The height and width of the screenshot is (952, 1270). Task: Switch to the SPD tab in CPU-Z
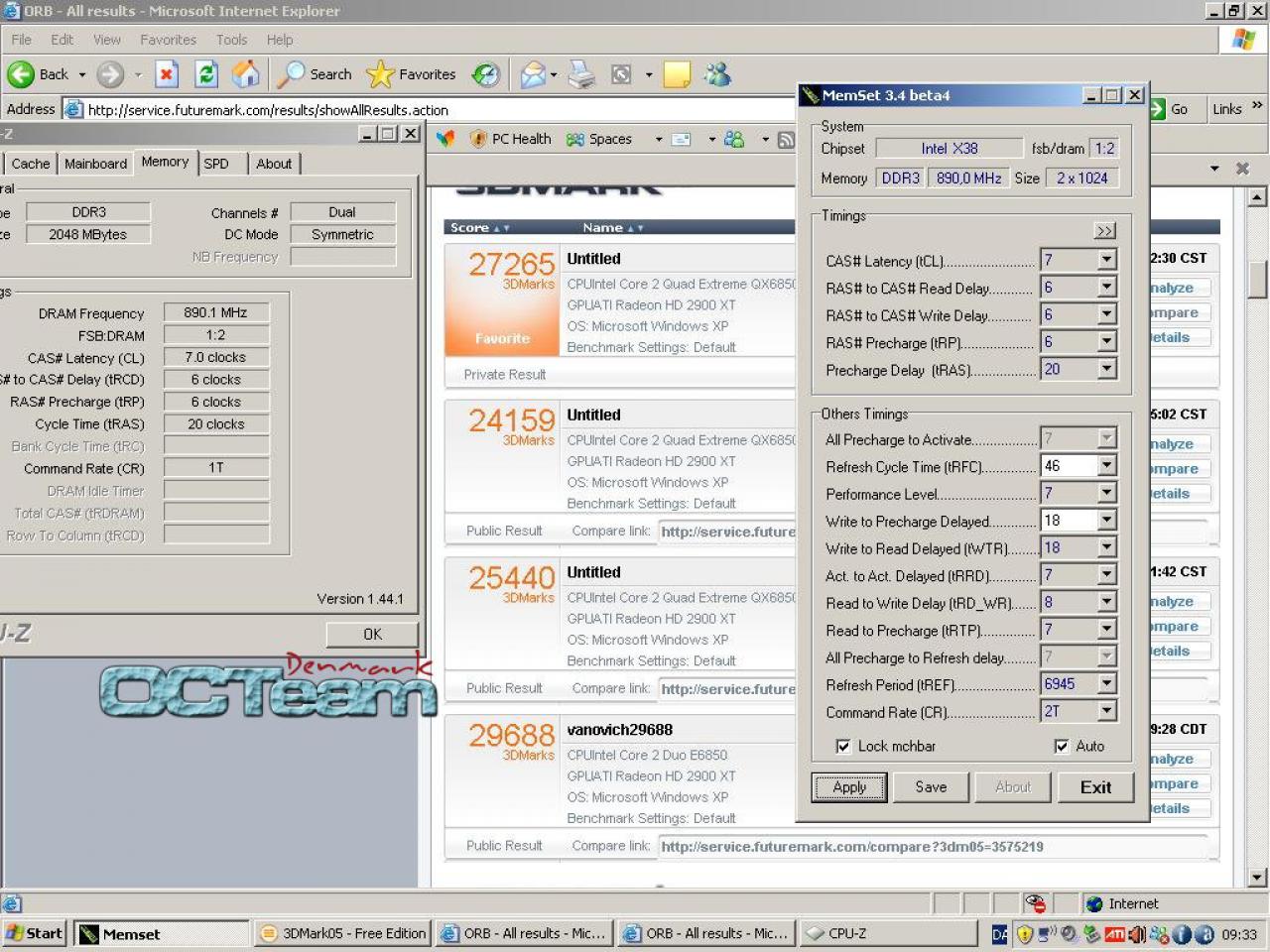point(216,164)
